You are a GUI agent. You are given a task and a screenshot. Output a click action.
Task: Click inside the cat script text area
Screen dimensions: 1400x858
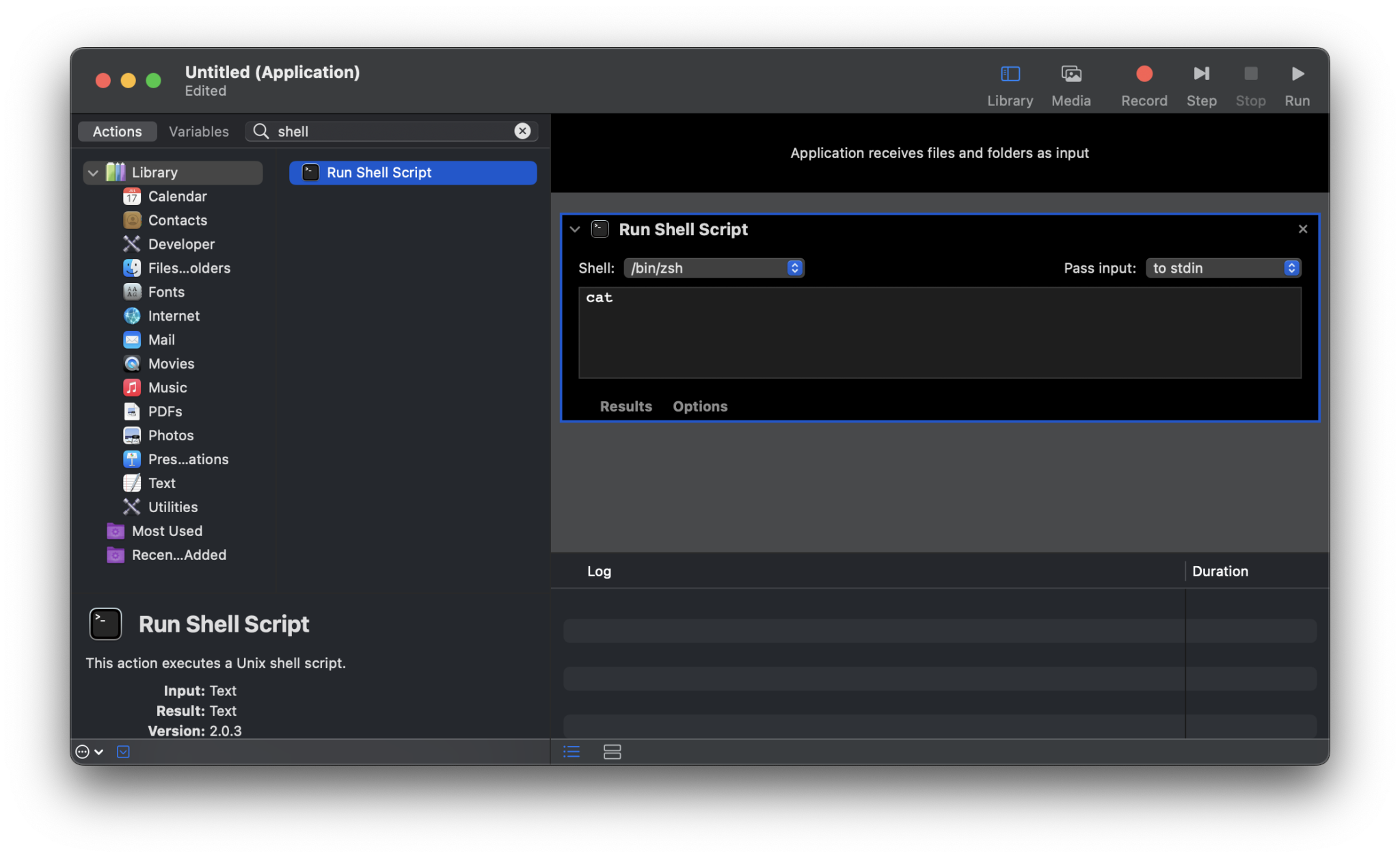click(x=939, y=333)
